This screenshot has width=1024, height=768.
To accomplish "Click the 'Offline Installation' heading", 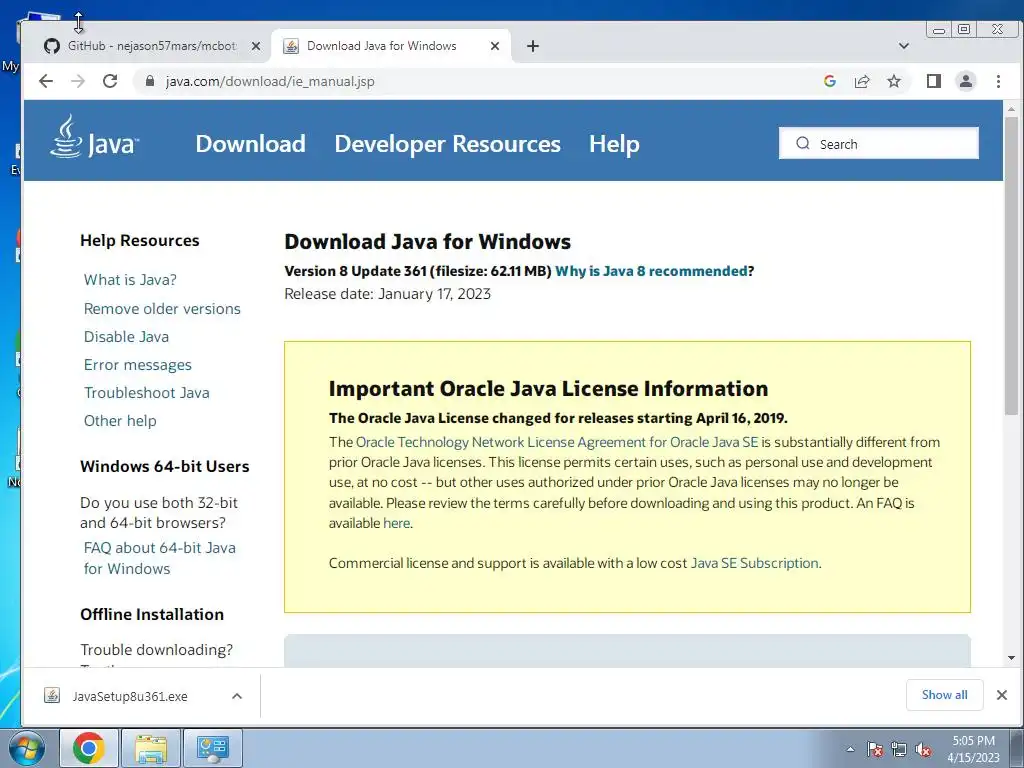I will (152, 615).
